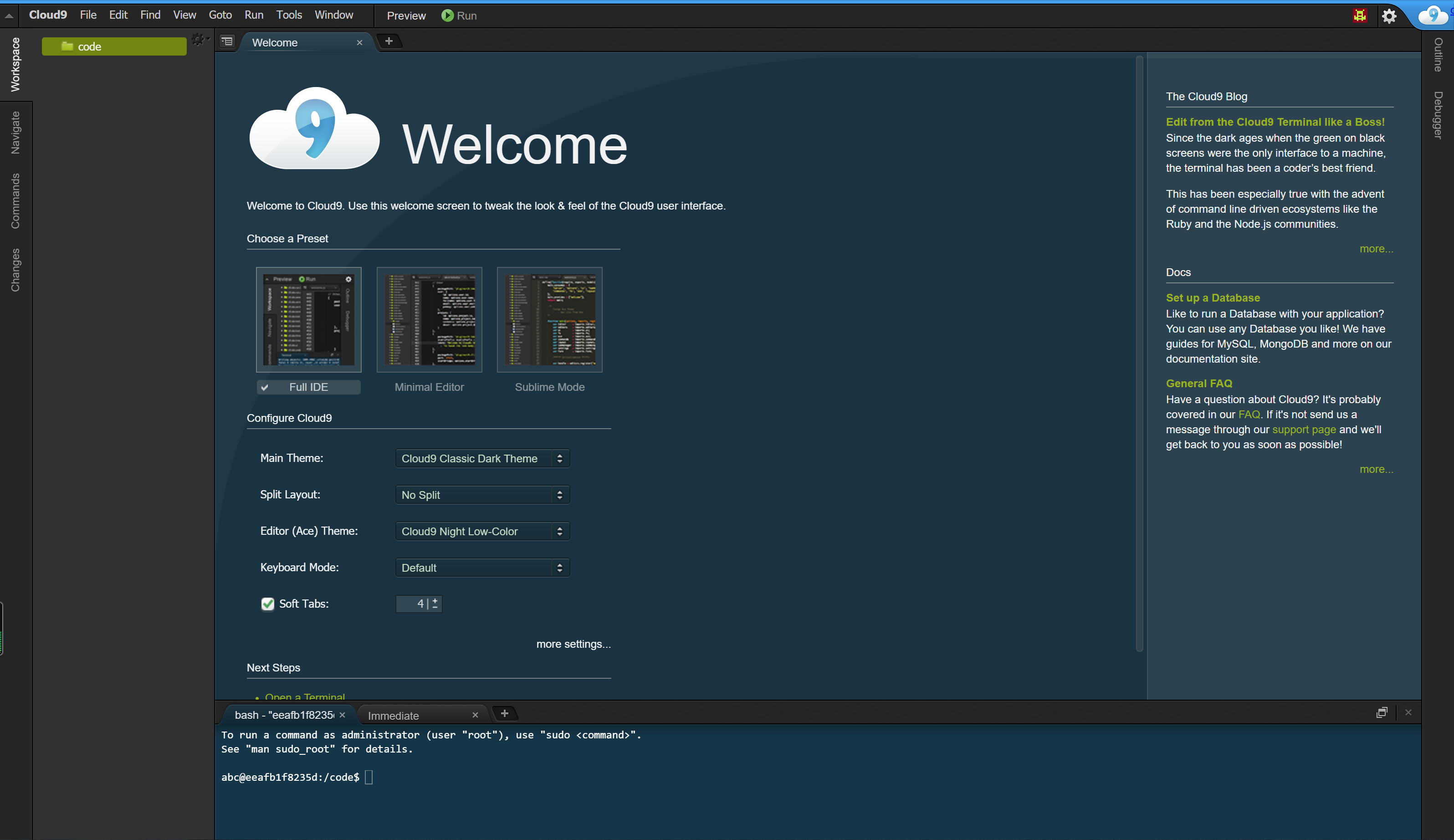Choose the Sublime Mode label
Image resolution: width=1454 pixels, height=840 pixels.
pyautogui.click(x=550, y=387)
